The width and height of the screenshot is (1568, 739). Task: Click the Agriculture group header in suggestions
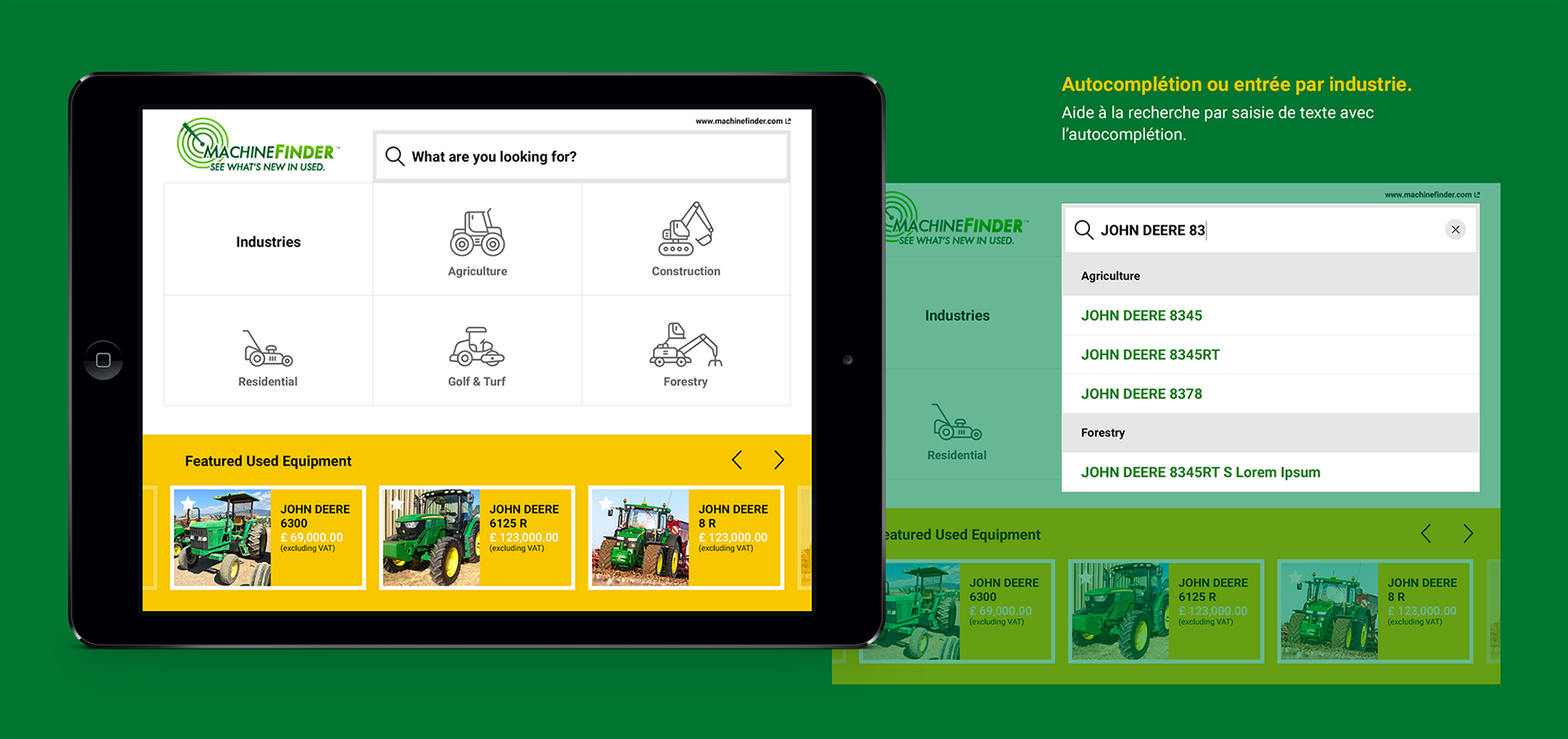1270,276
